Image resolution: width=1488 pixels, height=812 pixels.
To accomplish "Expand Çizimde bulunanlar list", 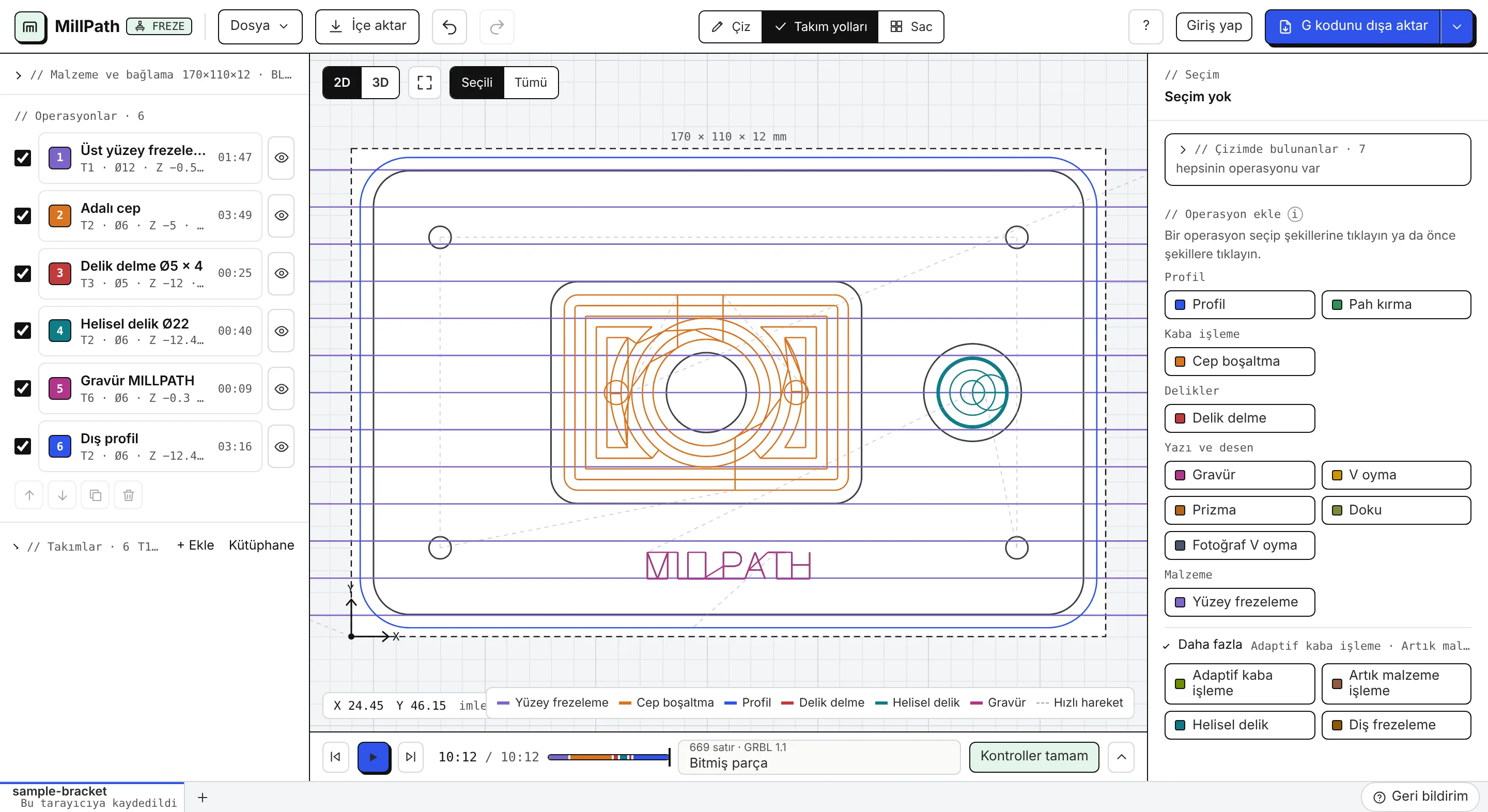I will pos(1318,160).
